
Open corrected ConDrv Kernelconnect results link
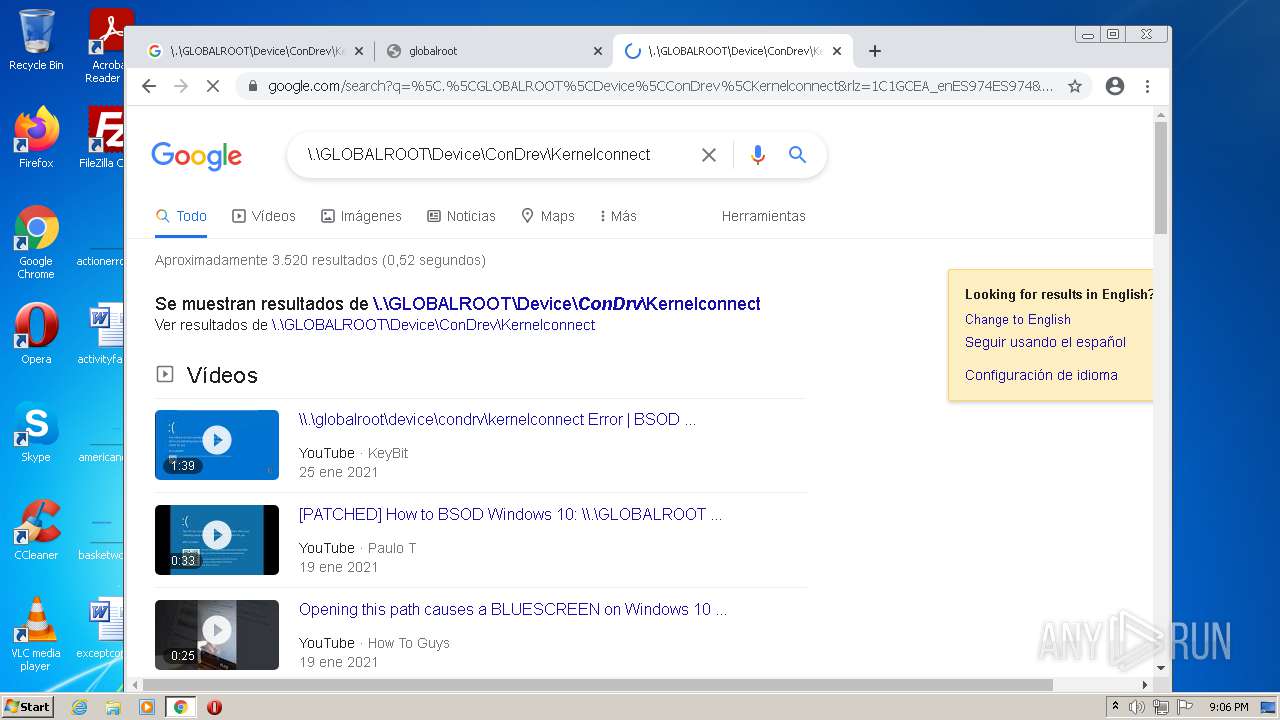tap(567, 304)
